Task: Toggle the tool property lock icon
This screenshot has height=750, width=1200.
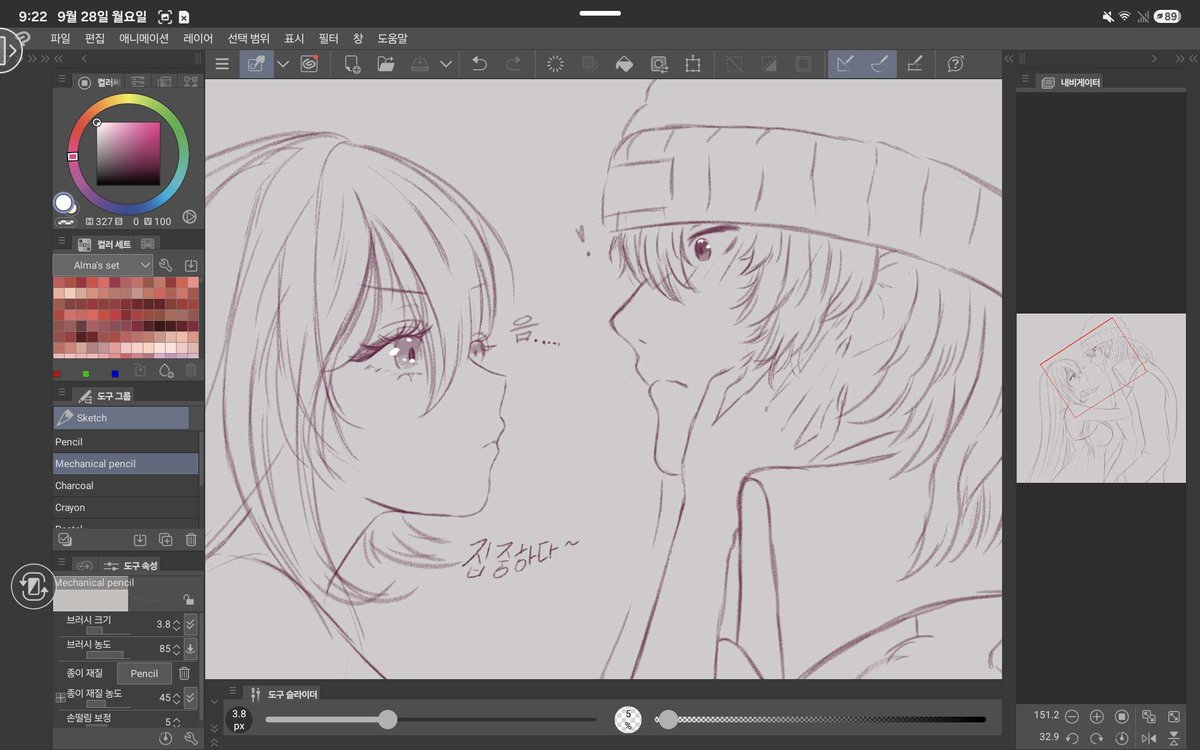Action: 188,600
